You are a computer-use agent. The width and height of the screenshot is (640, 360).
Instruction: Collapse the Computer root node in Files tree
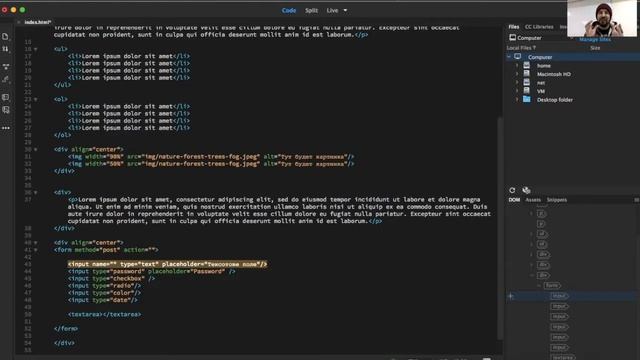509,57
